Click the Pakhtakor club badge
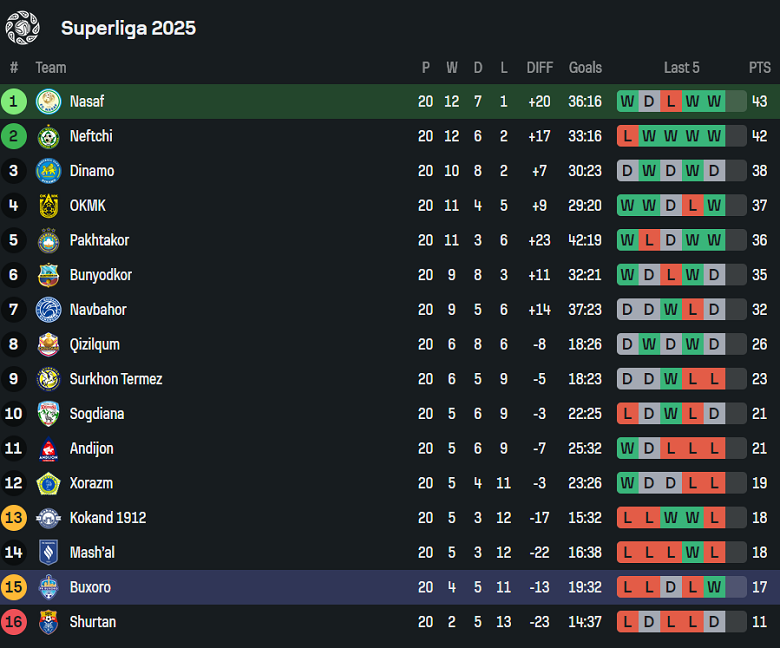Viewport: 780px width, 648px height. click(48, 241)
